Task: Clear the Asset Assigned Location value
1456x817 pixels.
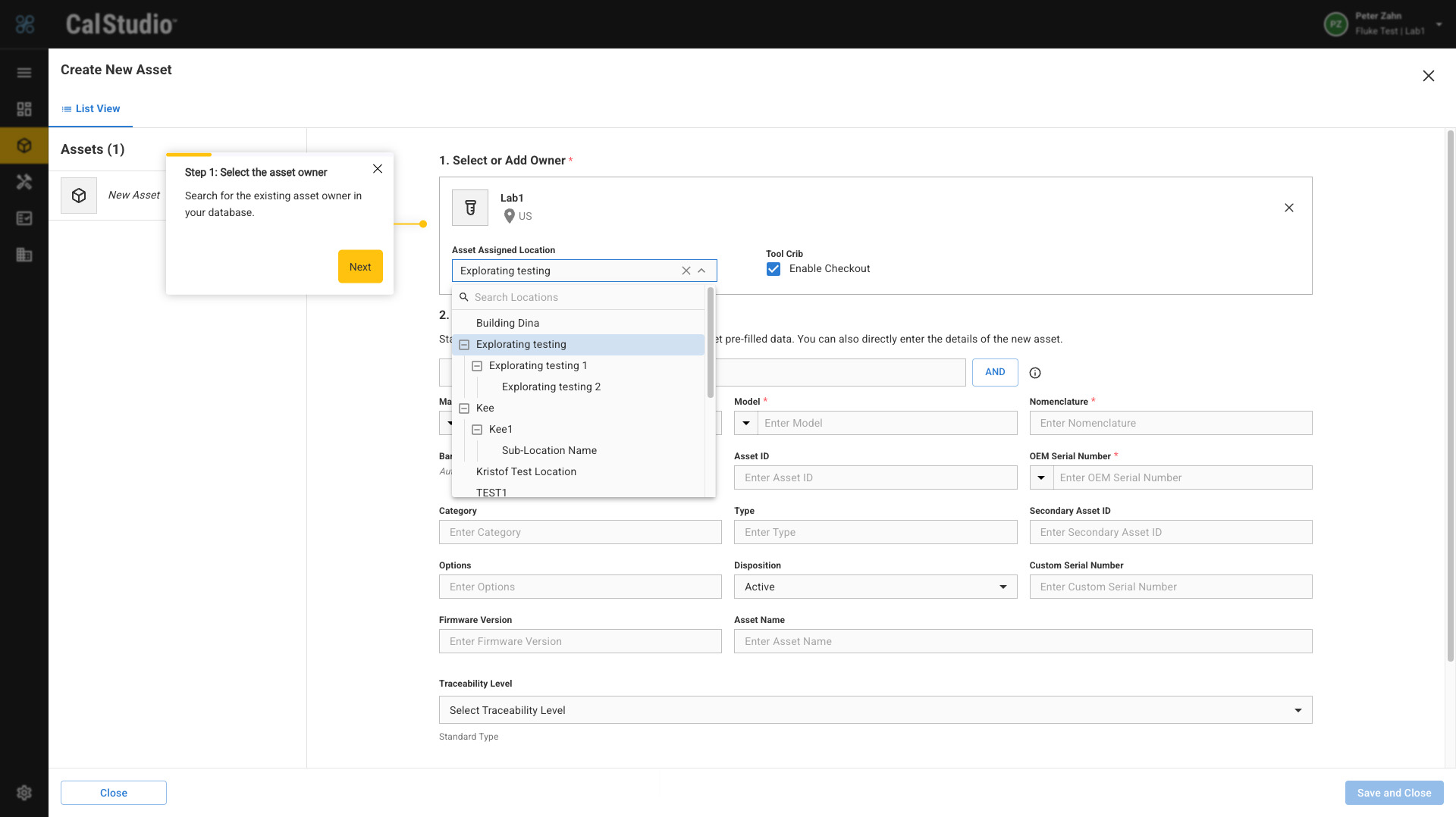Action: tap(686, 271)
